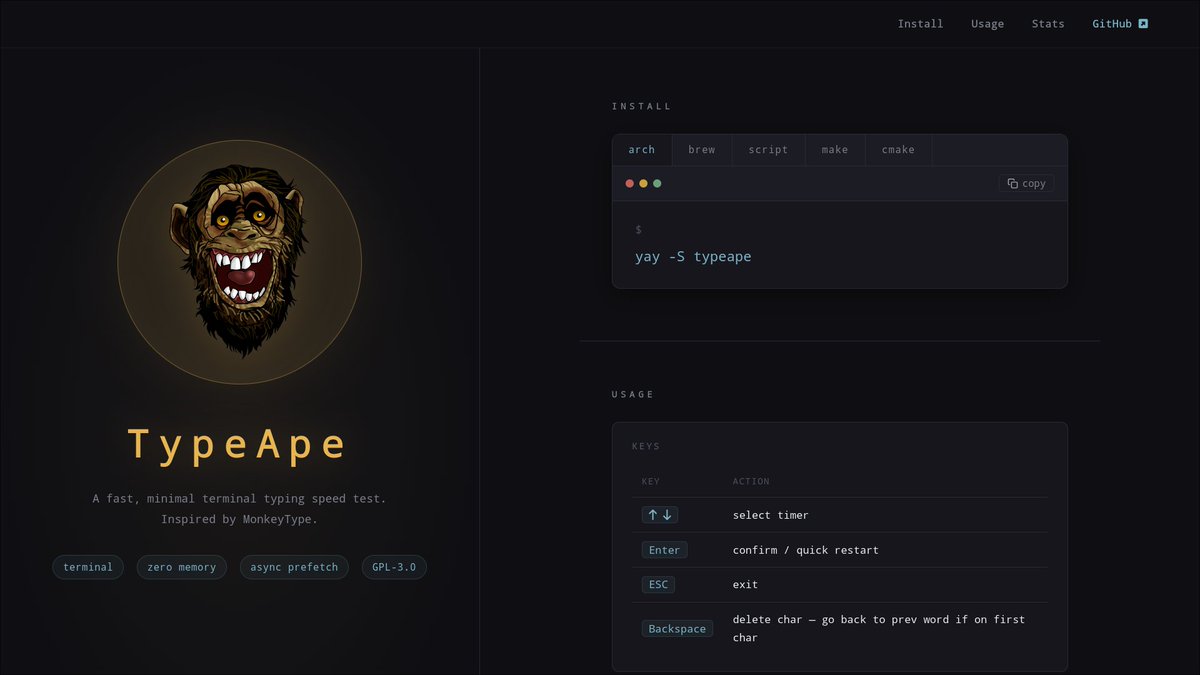Viewport: 1200px width, 675px height.
Task: Click the 'zero memory' tag pill
Action: 181,567
